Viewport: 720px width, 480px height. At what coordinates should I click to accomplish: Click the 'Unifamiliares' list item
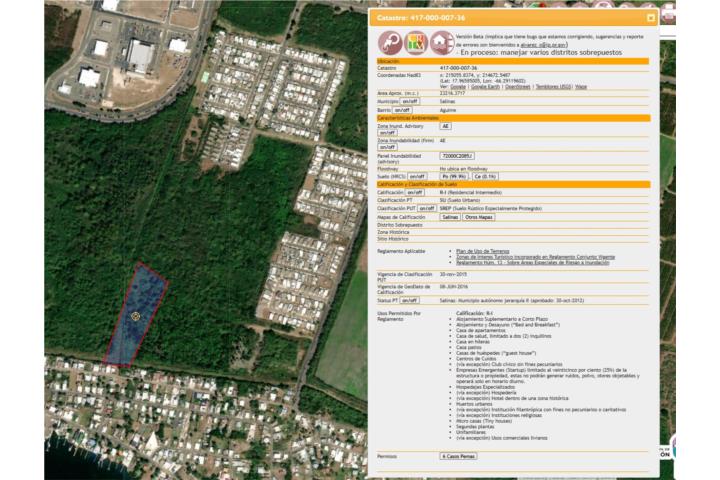[x=471, y=432]
